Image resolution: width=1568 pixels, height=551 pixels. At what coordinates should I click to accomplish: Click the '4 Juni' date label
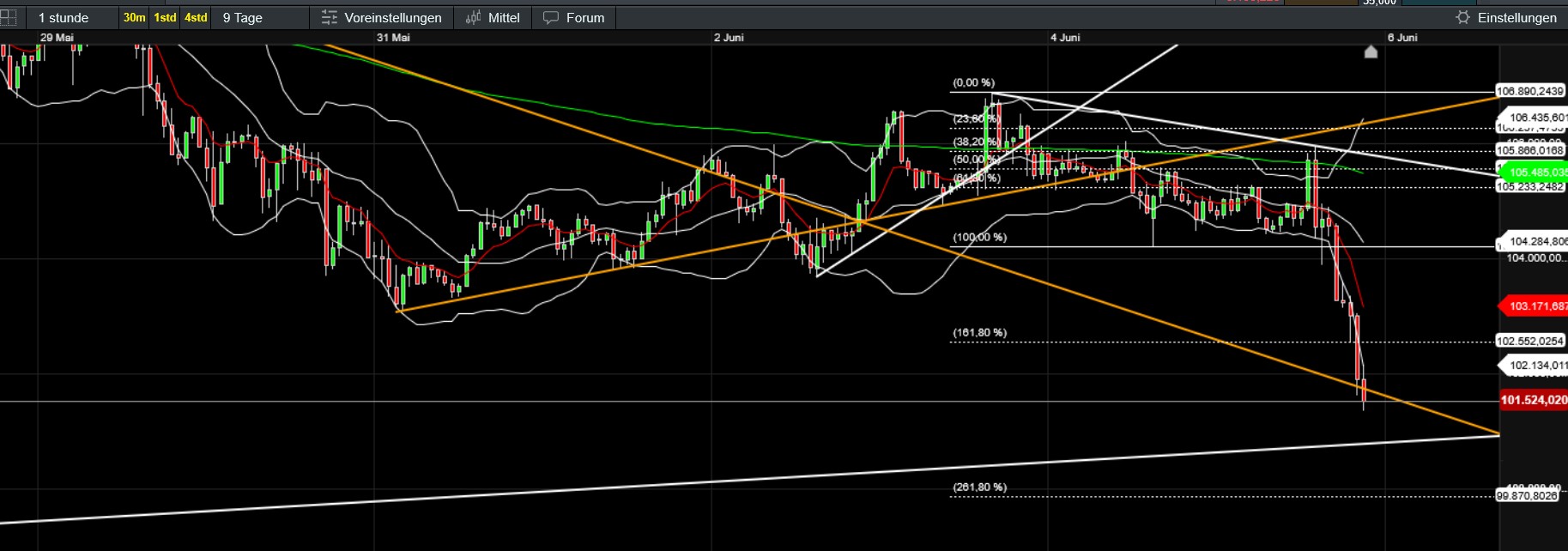(1065, 38)
